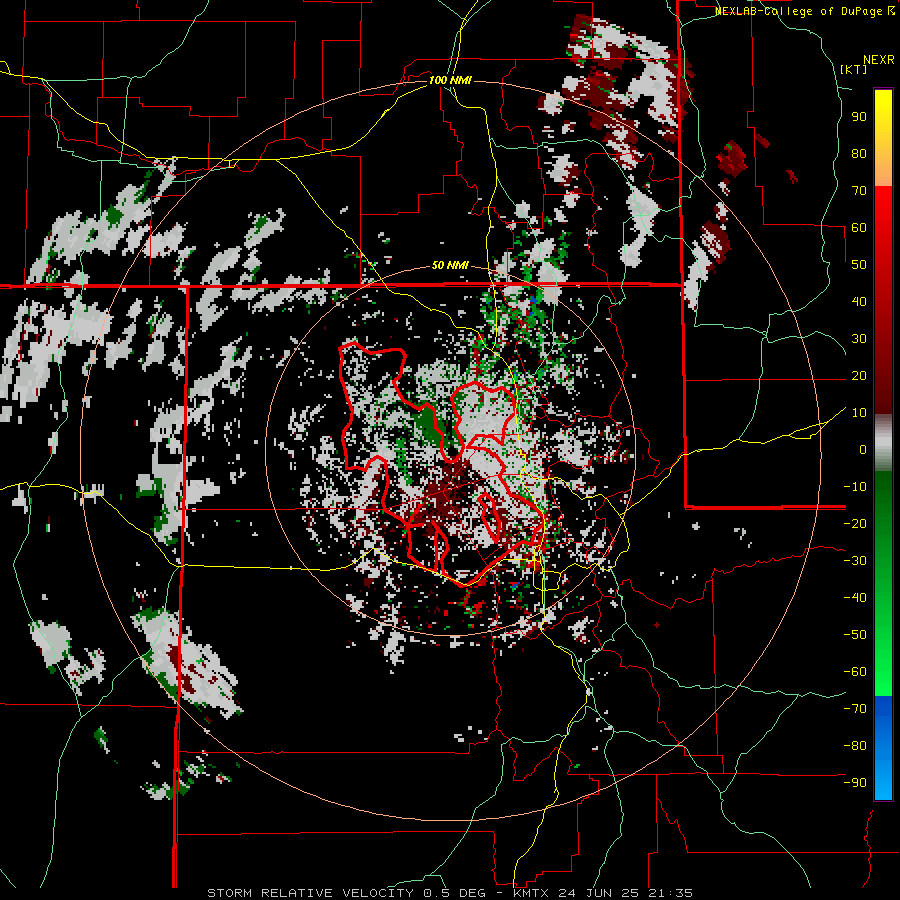Image resolution: width=900 pixels, height=900 pixels.
Task: Click the NEXR label above the color scale
Action: click(879, 60)
